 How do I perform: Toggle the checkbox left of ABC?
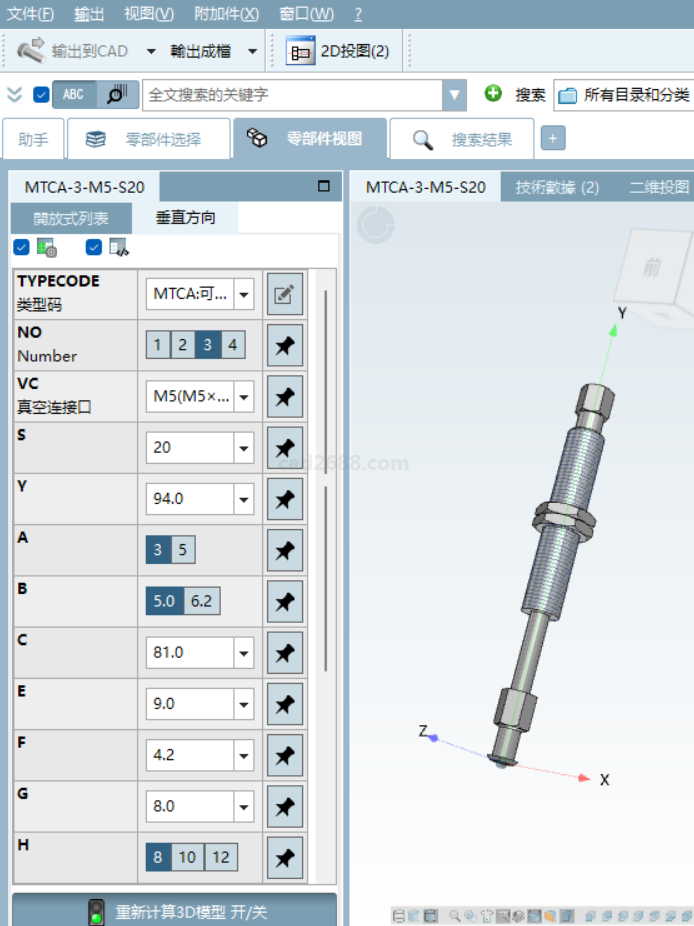tap(41, 95)
